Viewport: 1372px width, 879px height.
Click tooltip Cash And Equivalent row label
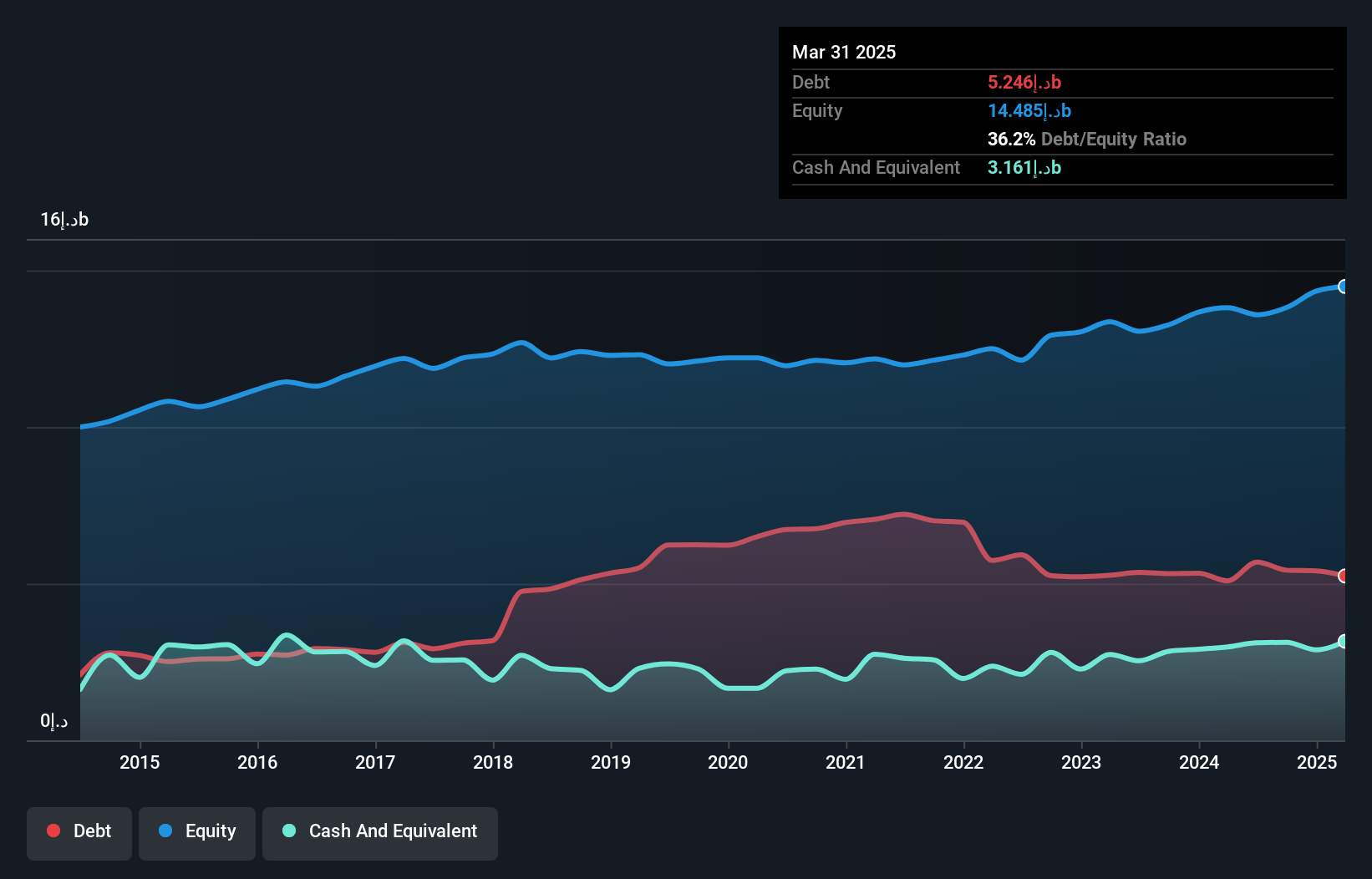point(877,167)
